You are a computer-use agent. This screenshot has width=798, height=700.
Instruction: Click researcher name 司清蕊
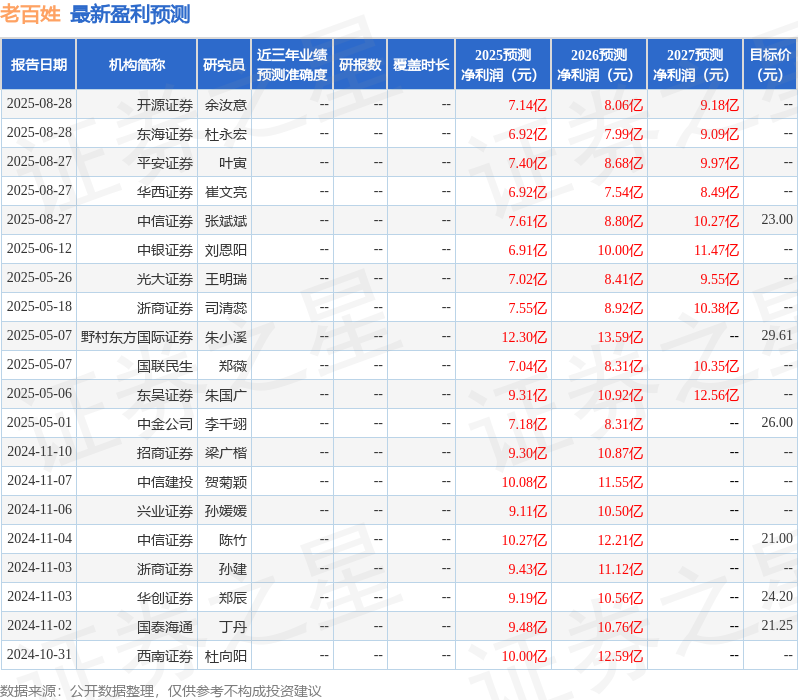(226, 308)
